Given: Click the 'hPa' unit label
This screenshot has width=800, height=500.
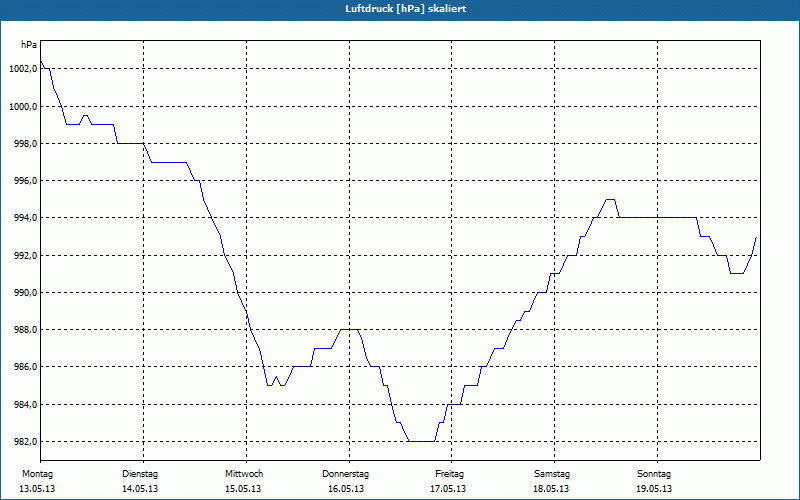Looking at the screenshot, I should [x=29, y=45].
